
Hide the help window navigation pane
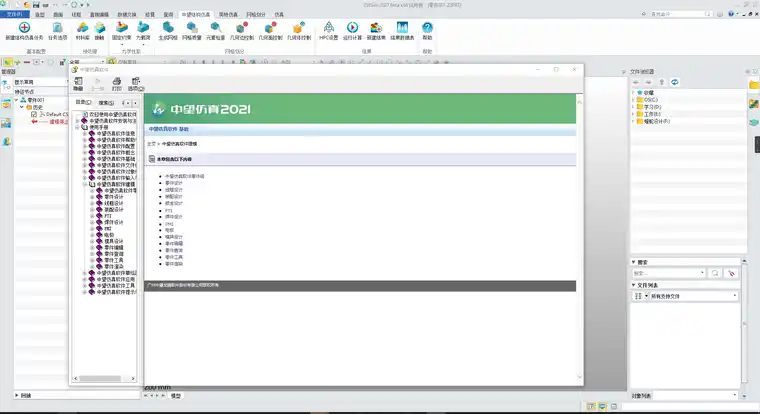coord(78,83)
